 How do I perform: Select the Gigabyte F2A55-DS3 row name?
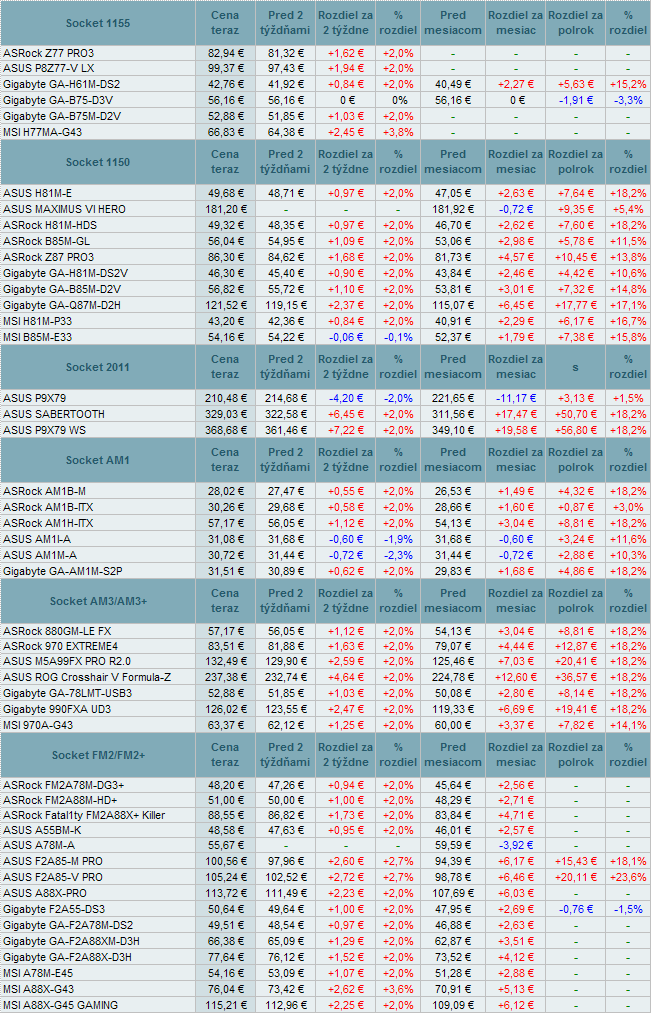pos(54,909)
